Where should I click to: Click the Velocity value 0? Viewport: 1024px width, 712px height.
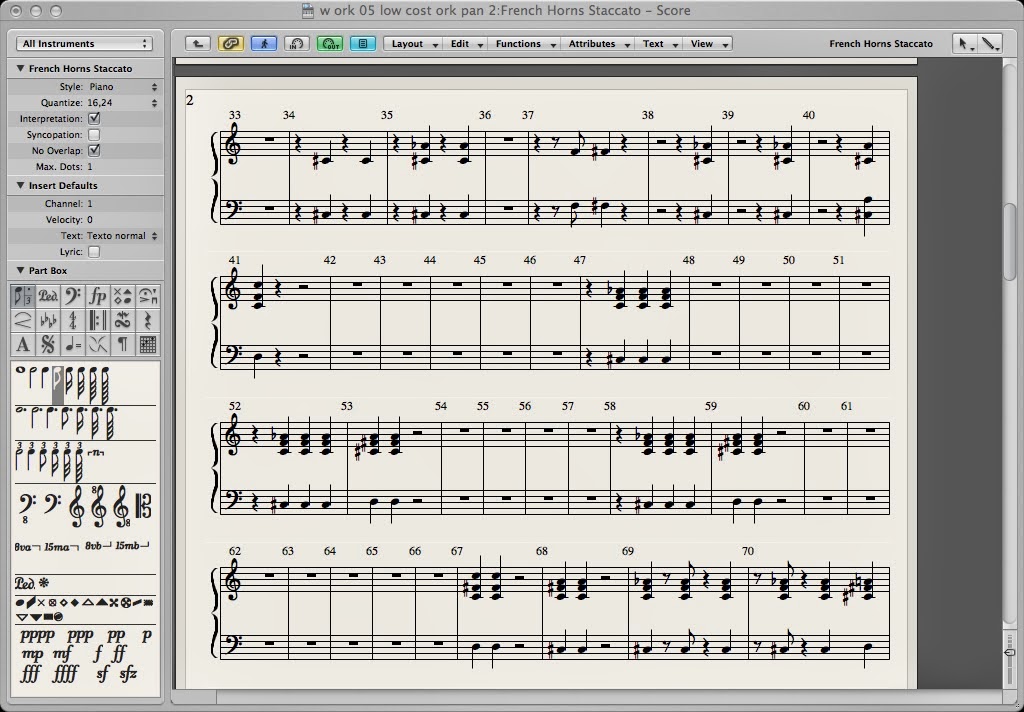[x=90, y=219]
